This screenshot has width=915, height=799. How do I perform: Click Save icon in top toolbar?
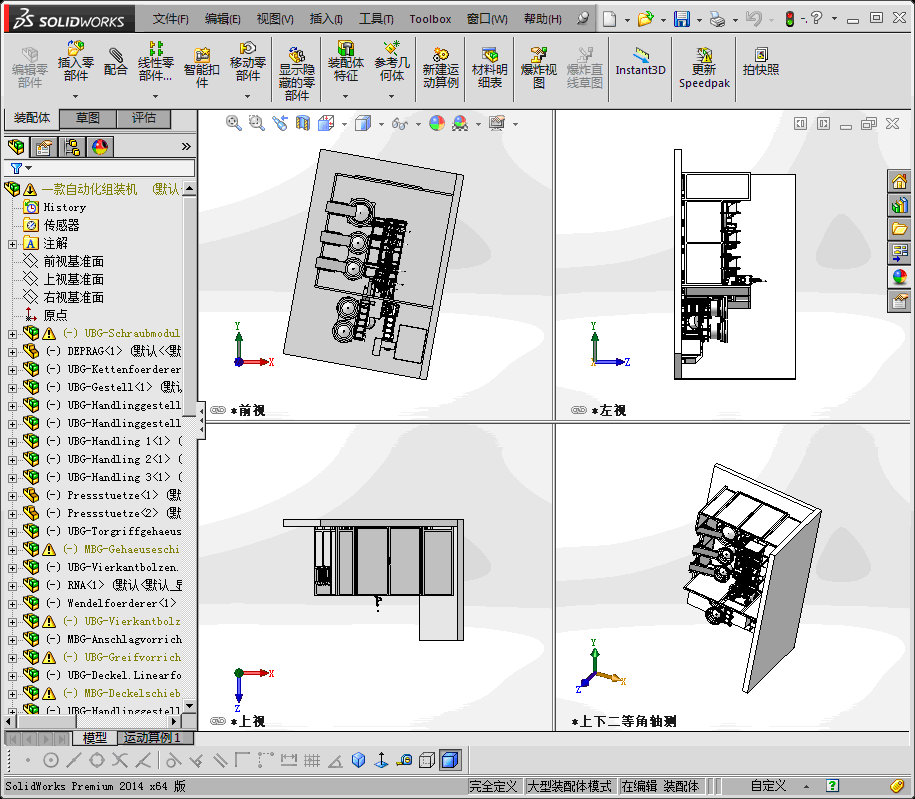682,19
